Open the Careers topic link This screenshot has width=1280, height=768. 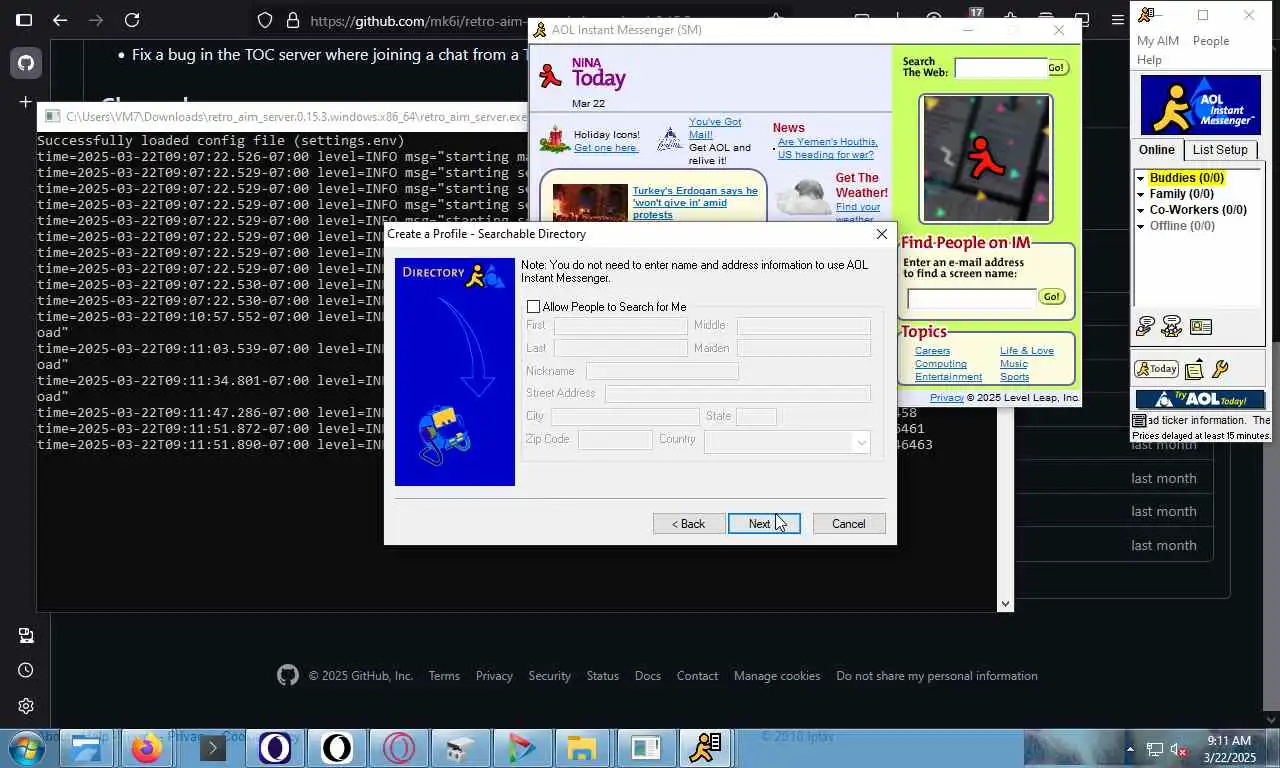click(932, 351)
